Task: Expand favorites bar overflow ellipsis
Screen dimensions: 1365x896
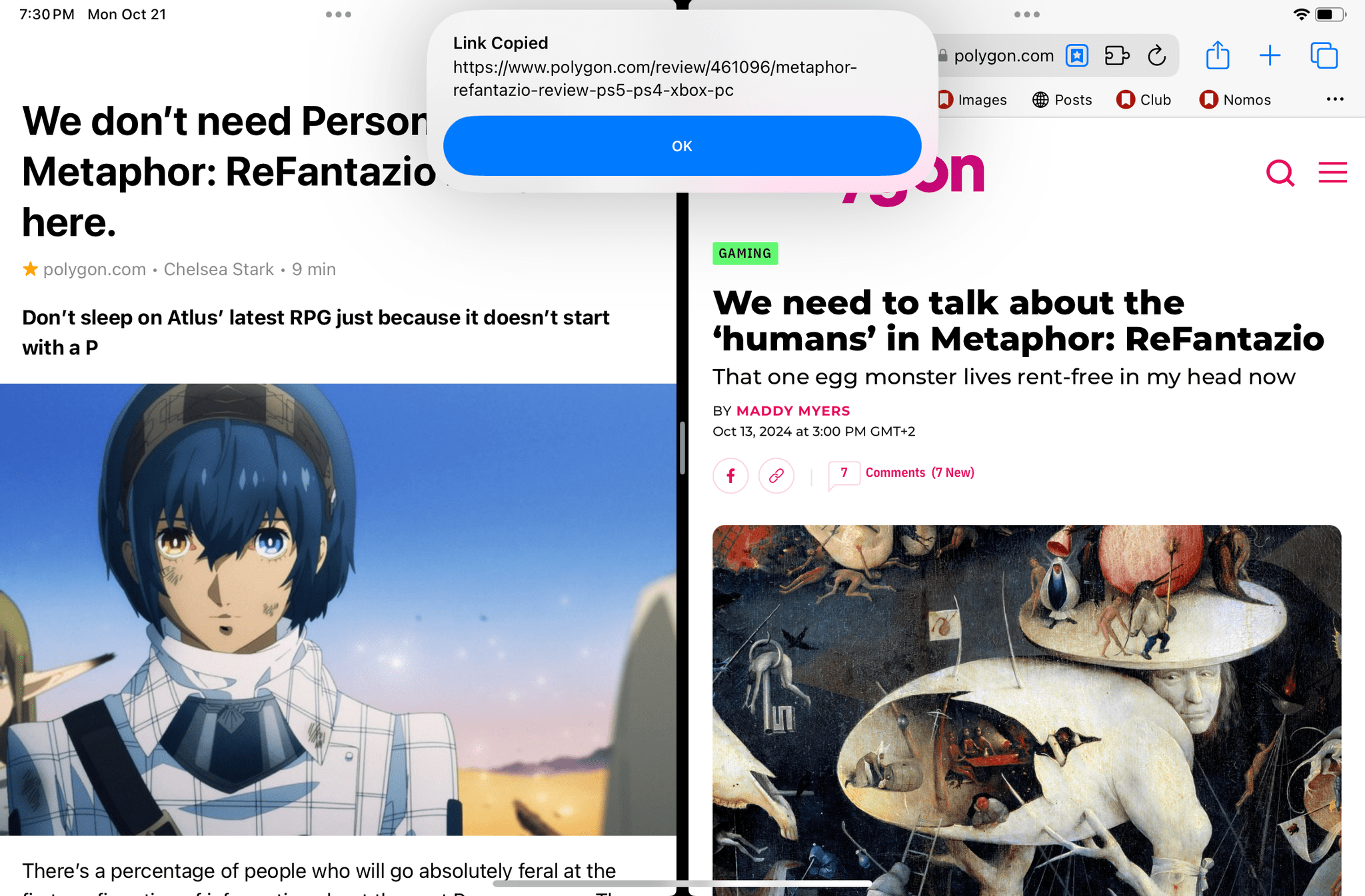Action: 1335,99
